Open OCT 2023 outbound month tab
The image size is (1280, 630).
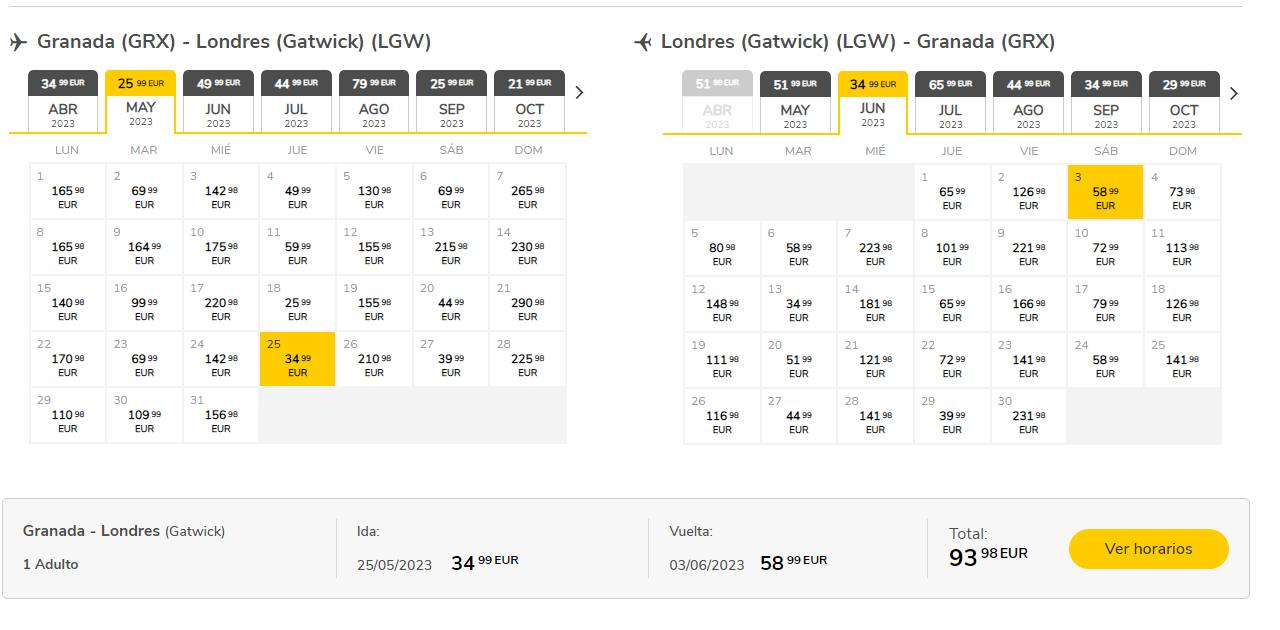tap(529, 102)
